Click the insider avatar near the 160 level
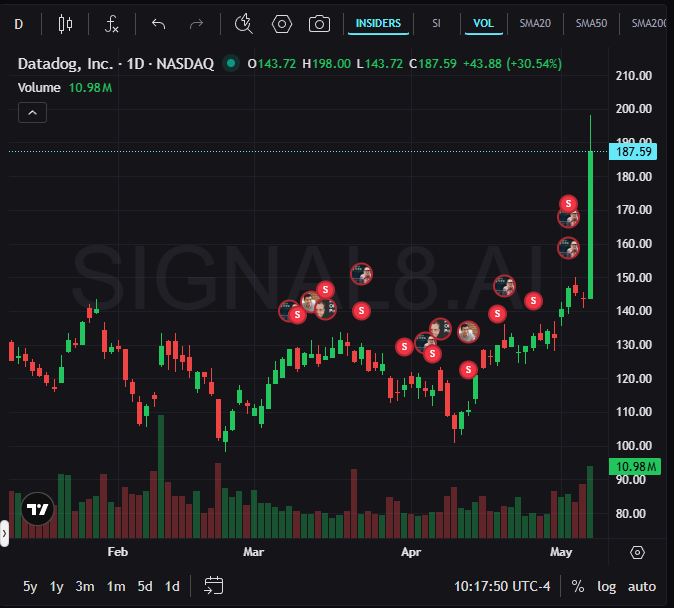674x608 pixels. (x=568, y=248)
